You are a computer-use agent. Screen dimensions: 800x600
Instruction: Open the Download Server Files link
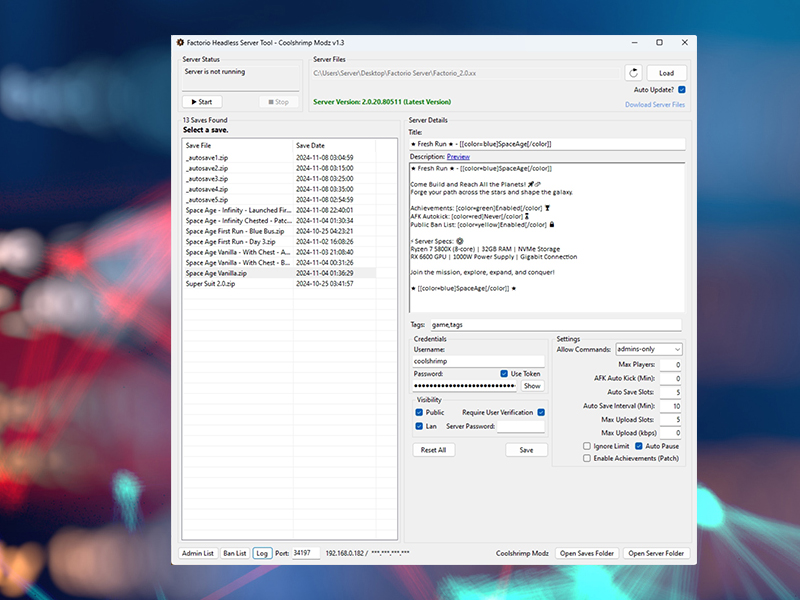pos(655,105)
